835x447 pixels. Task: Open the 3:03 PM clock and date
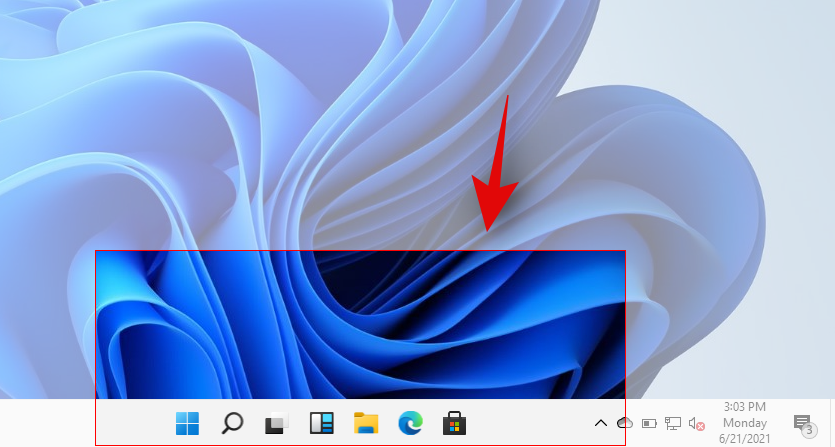coord(744,423)
